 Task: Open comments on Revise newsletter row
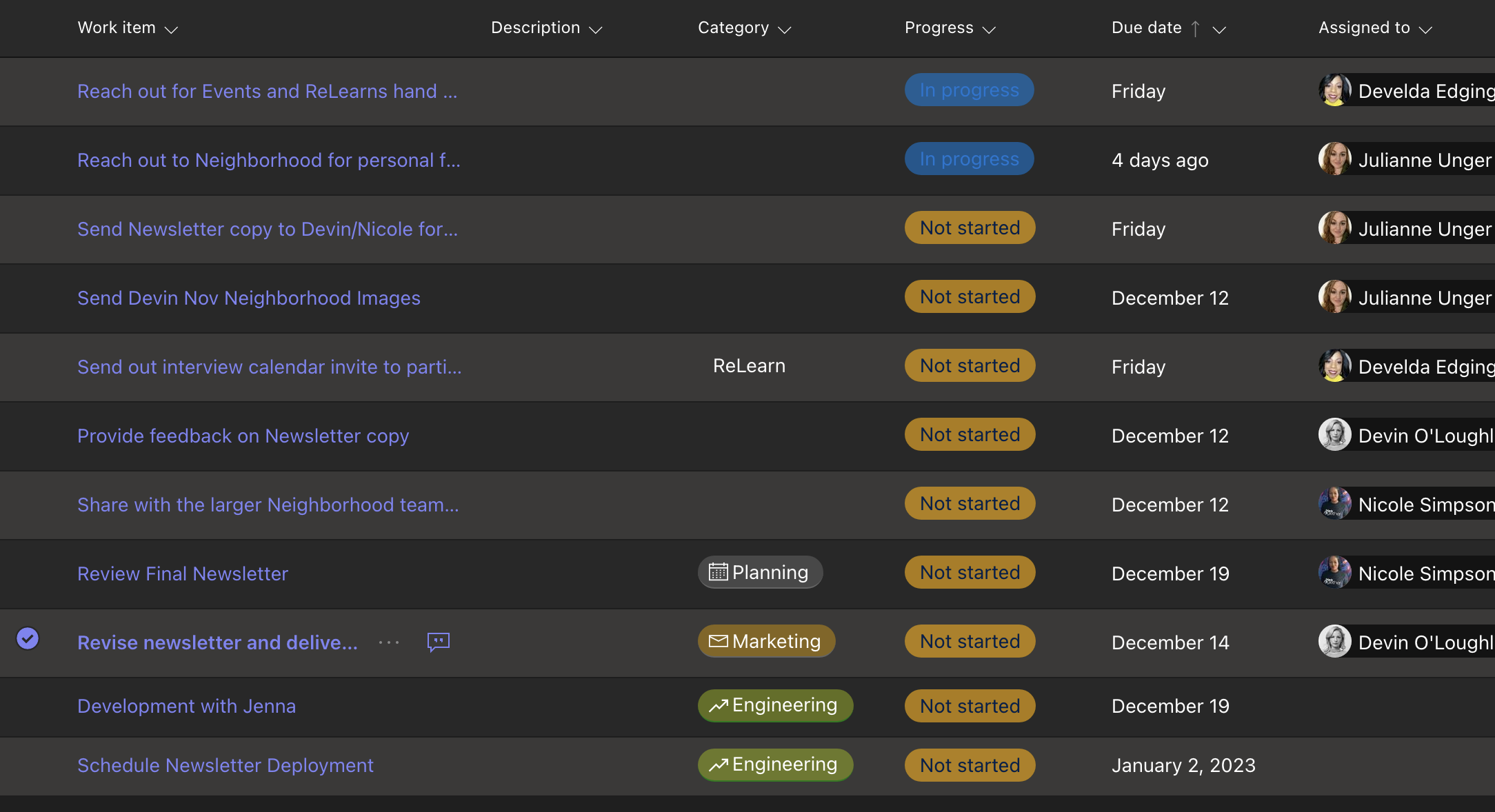point(439,642)
